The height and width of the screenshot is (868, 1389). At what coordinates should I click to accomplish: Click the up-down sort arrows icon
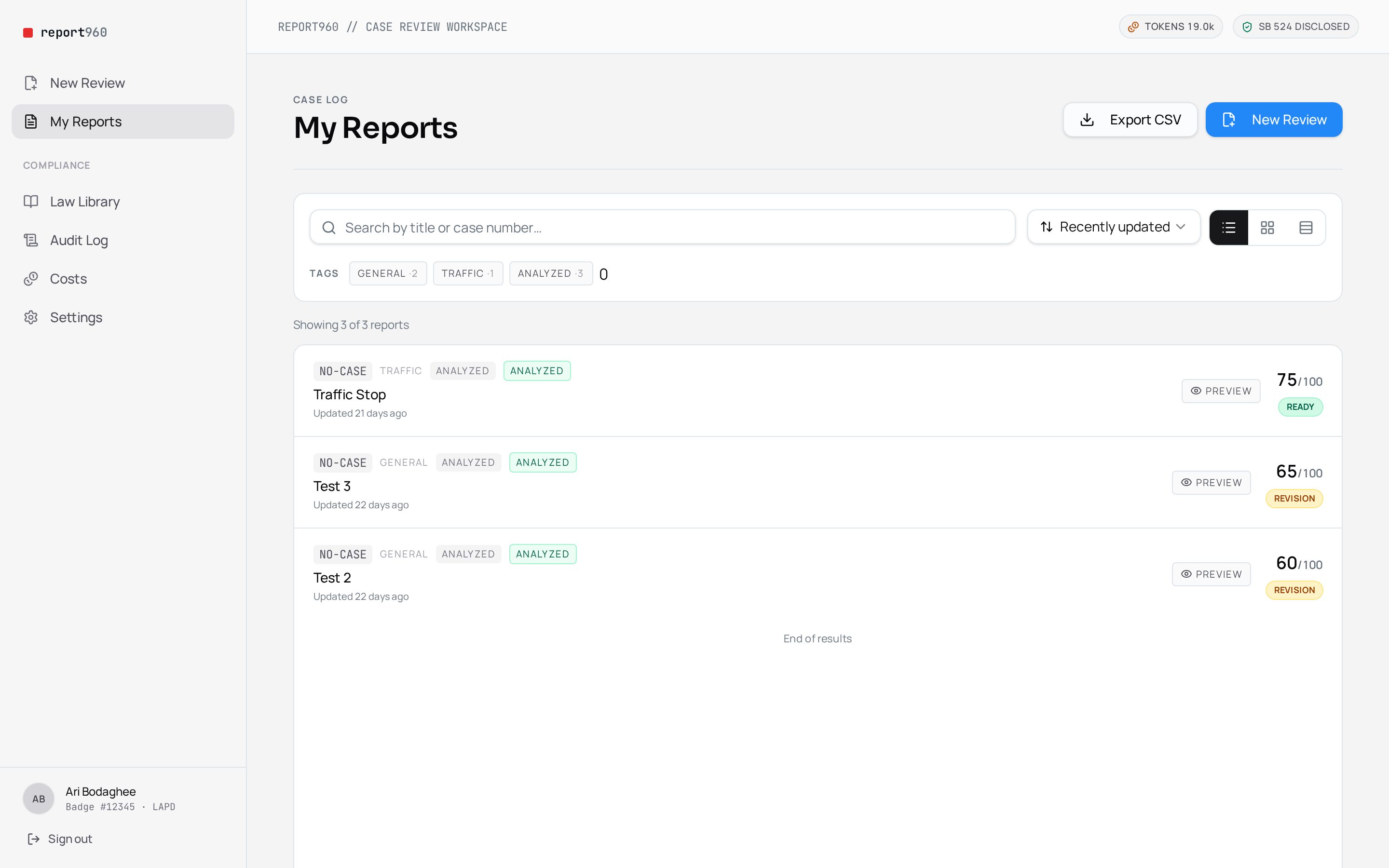pos(1047,227)
